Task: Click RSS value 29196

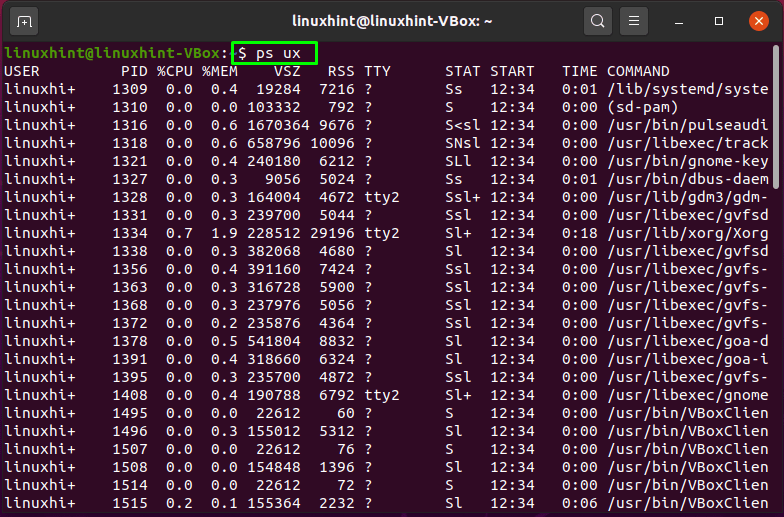Action: point(332,234)
